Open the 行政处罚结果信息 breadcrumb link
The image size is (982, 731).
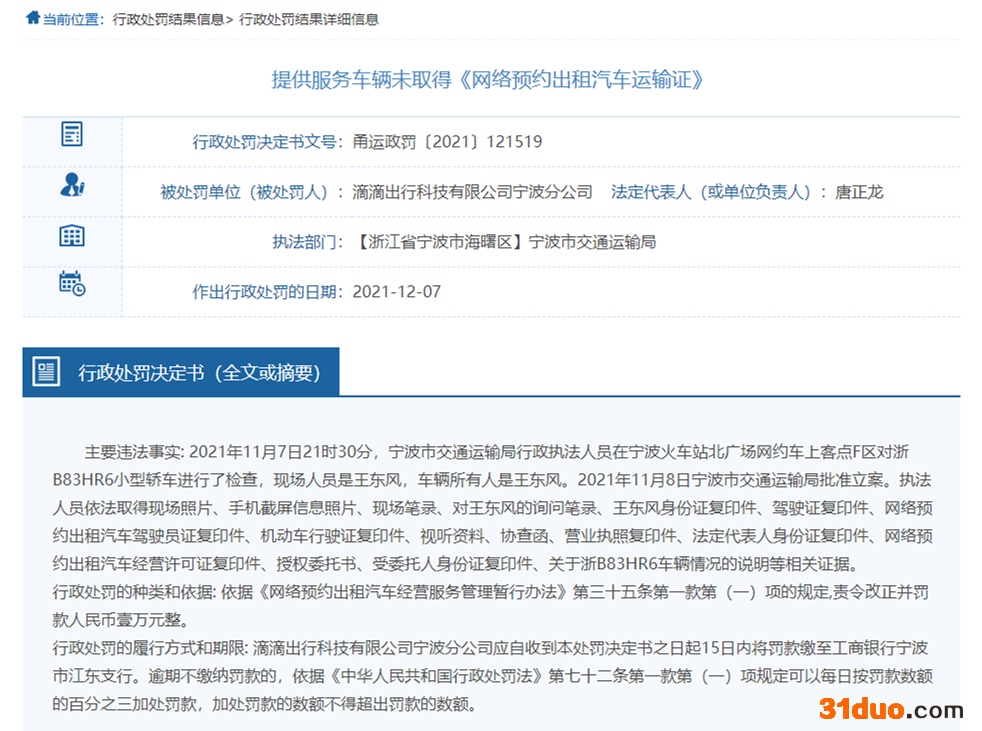tap(168, 19)
